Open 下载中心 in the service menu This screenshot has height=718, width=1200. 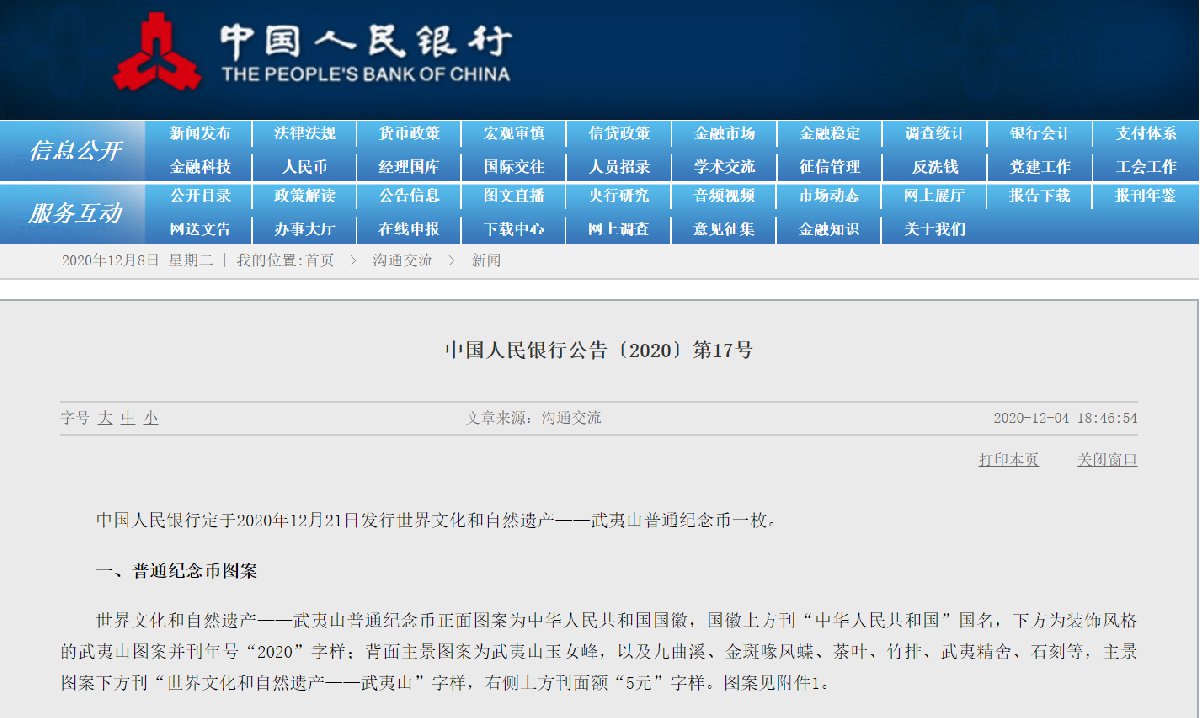point(514,229)
